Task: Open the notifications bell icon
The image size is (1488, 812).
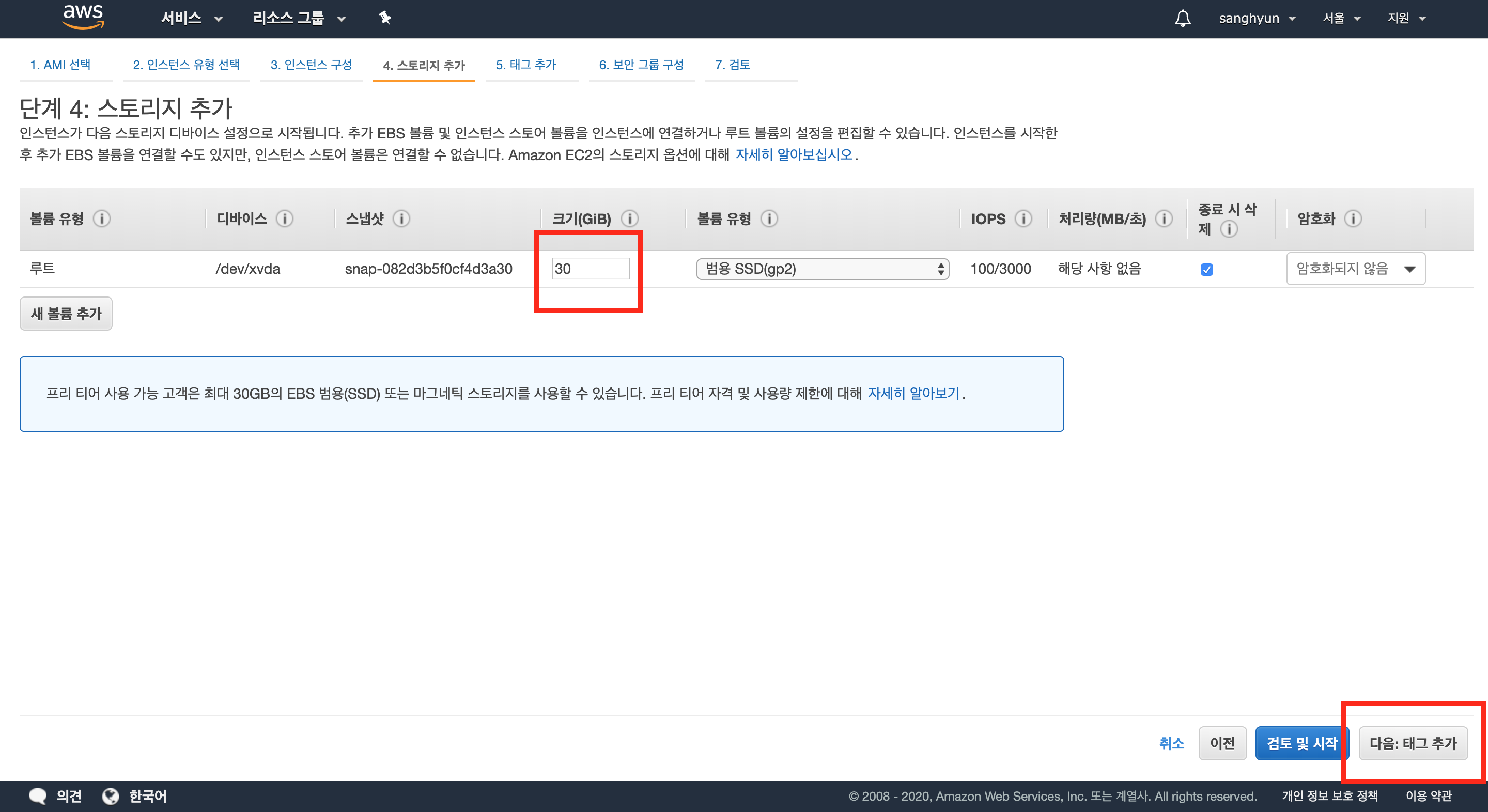Action: coord(1183,18)
